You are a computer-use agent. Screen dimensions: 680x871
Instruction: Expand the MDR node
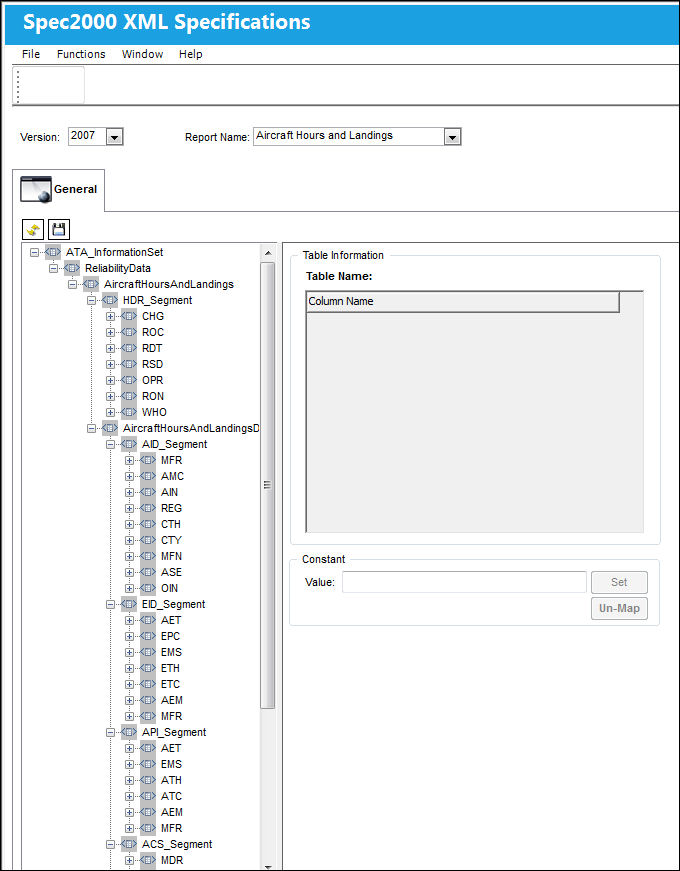pyautogui.click(x=129, y=860)
